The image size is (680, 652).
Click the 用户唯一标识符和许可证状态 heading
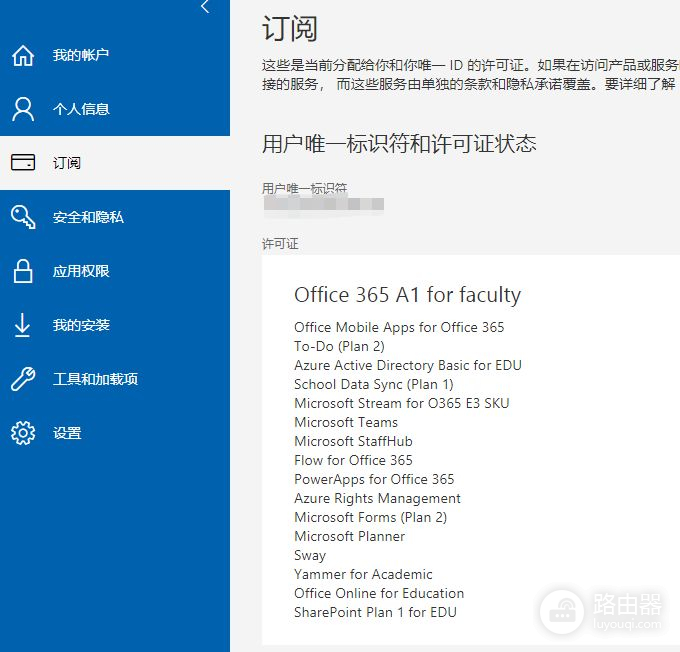(x=399, y=144)
